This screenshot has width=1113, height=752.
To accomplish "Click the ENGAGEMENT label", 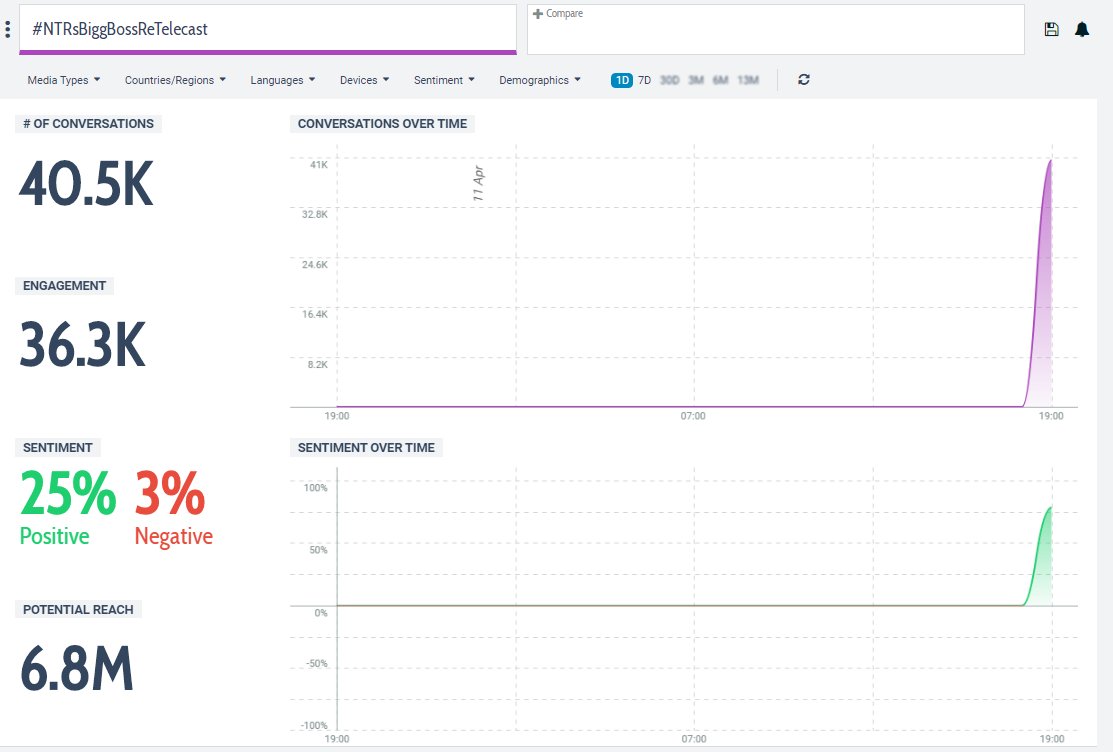I will pos(64,285).
